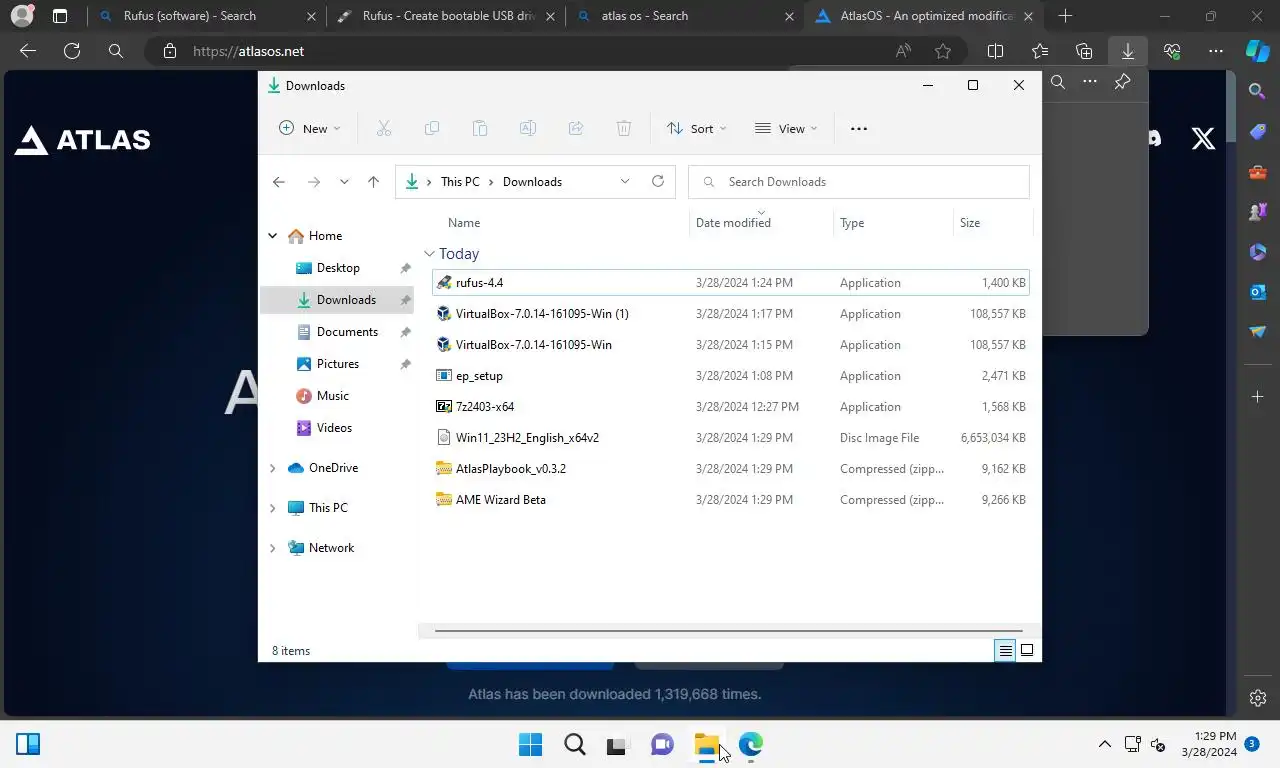Open Outlook in Edge sidebar
Viewport: 1280px width, 768px height.
click(x=1258, y=291)
